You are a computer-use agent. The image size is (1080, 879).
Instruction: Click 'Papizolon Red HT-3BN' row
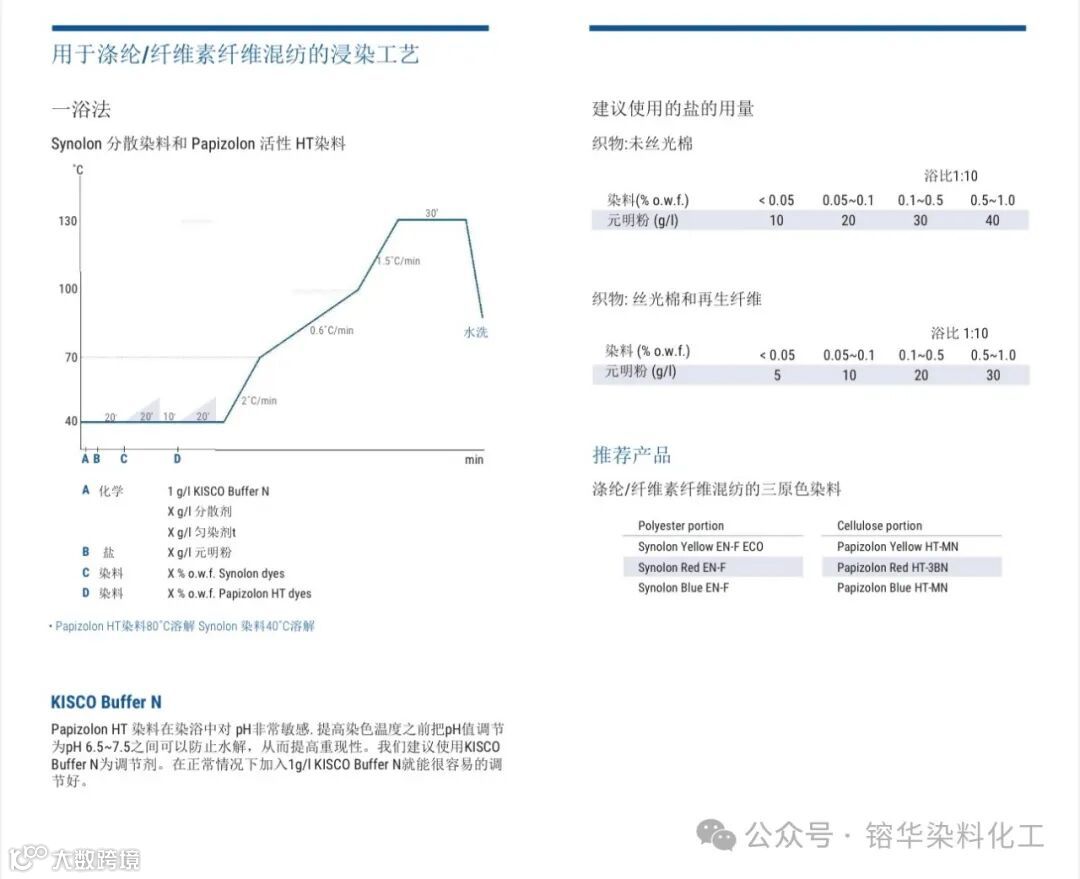tap(911, 567)
